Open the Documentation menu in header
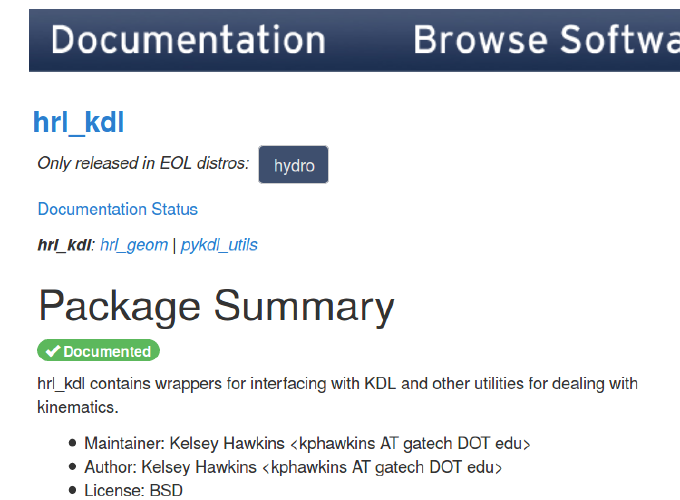Viewport: 680px width, 500px height. click(188, 40)
